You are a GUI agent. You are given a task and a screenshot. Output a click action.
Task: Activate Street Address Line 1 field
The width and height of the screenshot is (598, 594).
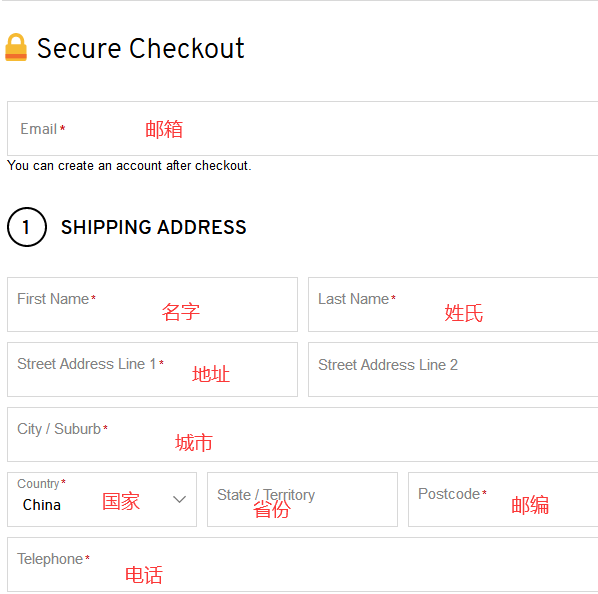click(x=152, y=369)
